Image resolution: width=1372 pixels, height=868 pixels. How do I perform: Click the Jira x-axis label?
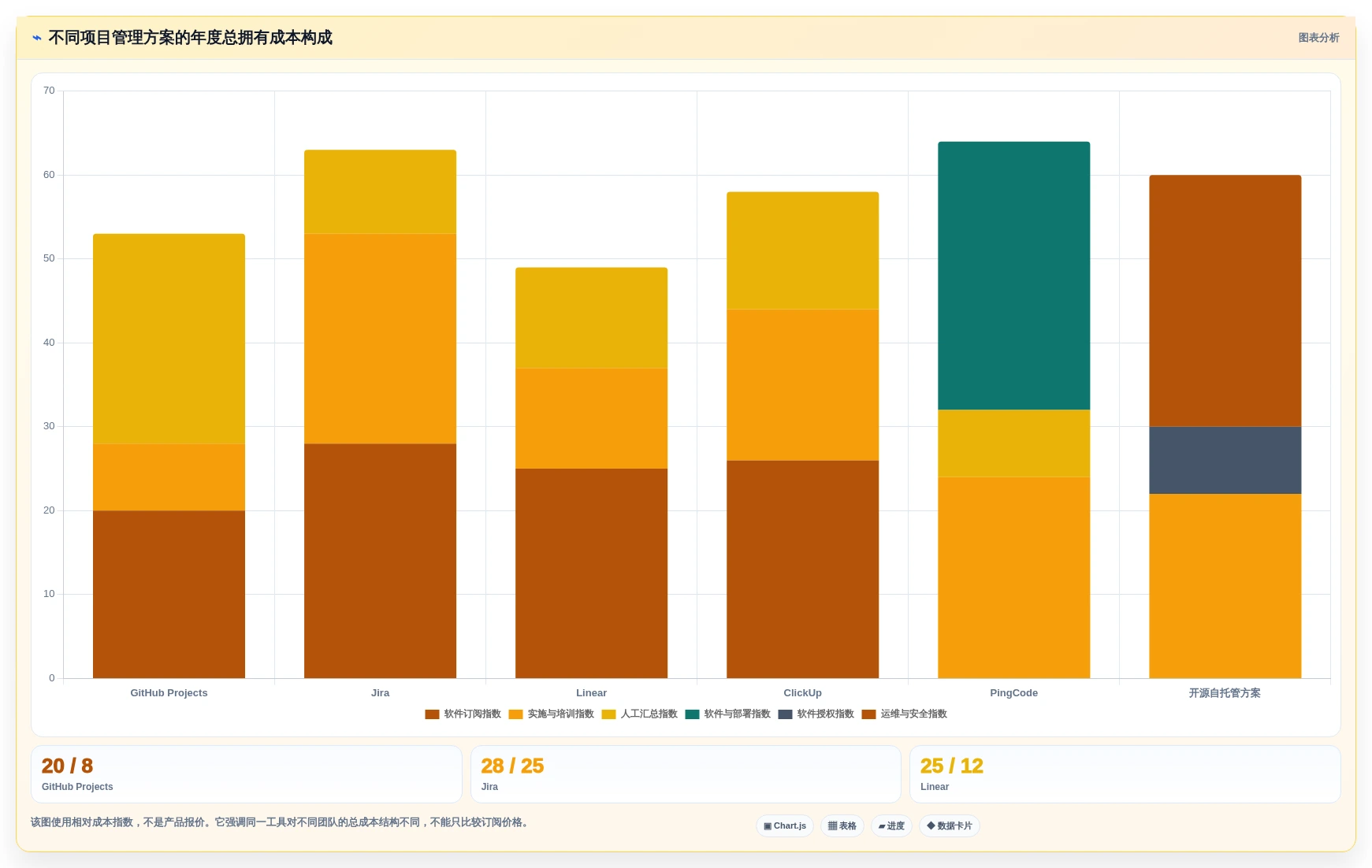click(380, 693)
